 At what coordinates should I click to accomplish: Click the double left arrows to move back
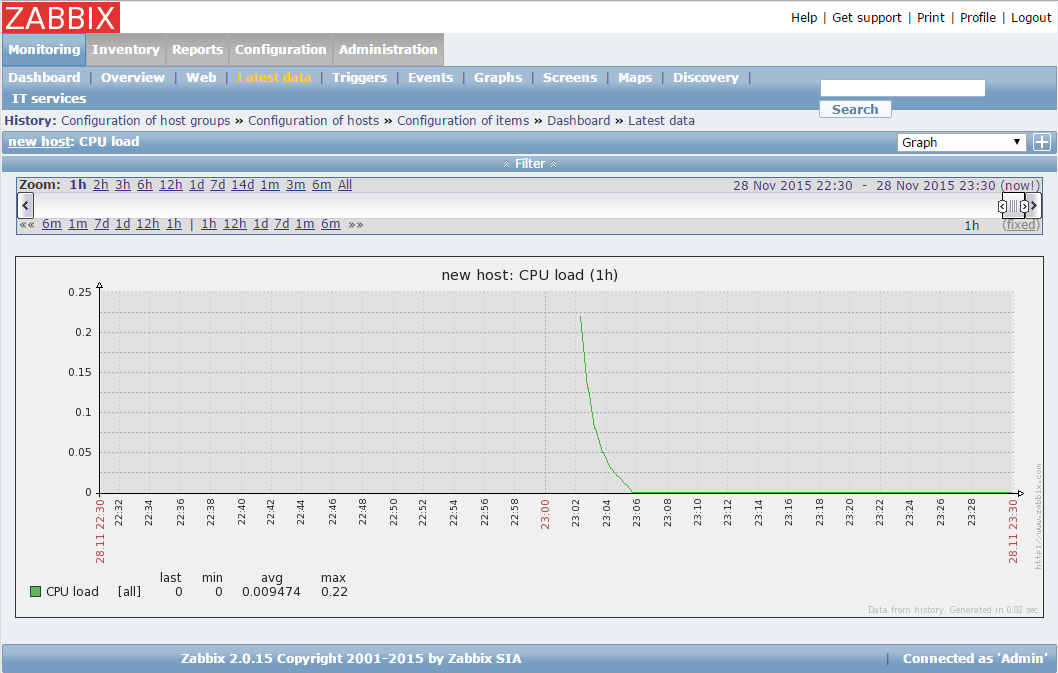27,224
